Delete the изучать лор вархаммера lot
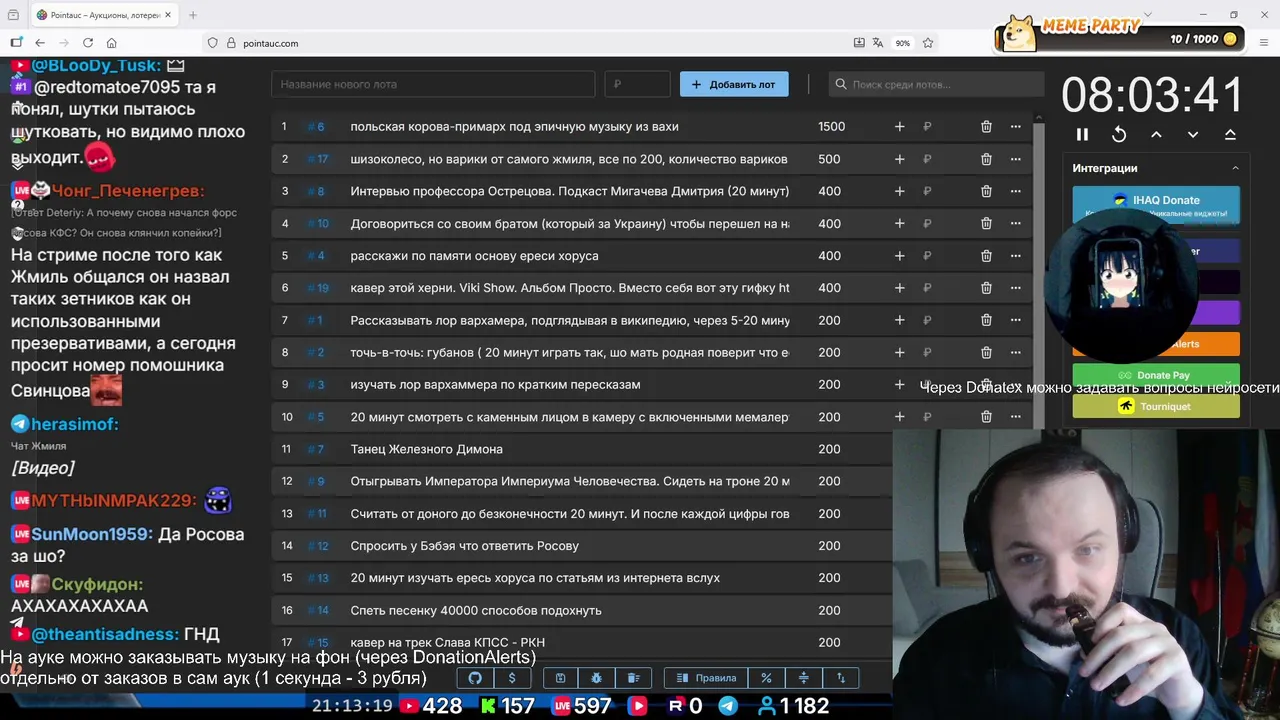 [986, 385]
